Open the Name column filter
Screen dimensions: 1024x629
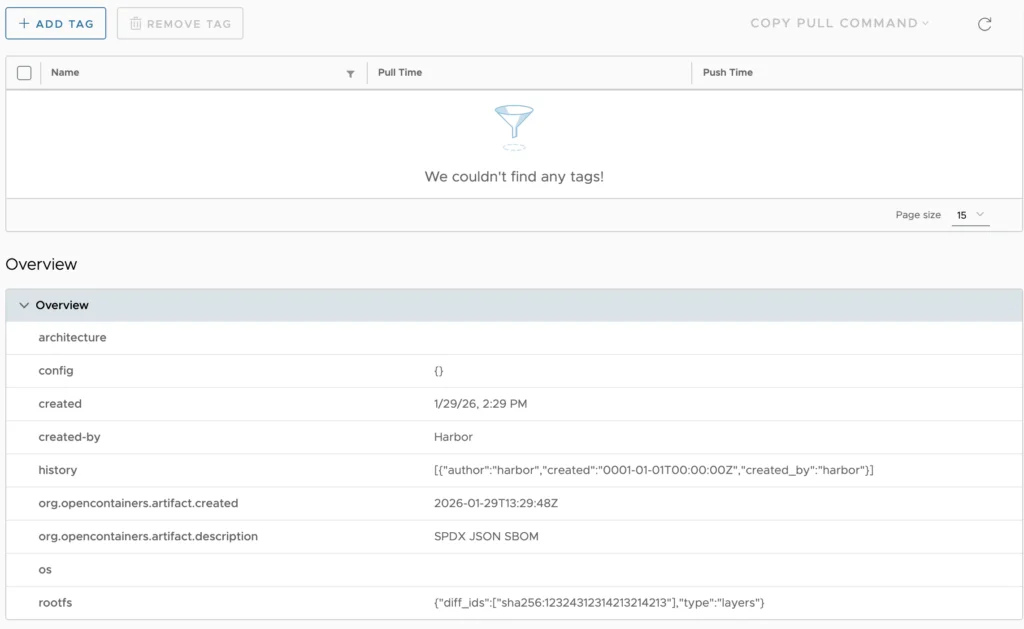(350, 73)
